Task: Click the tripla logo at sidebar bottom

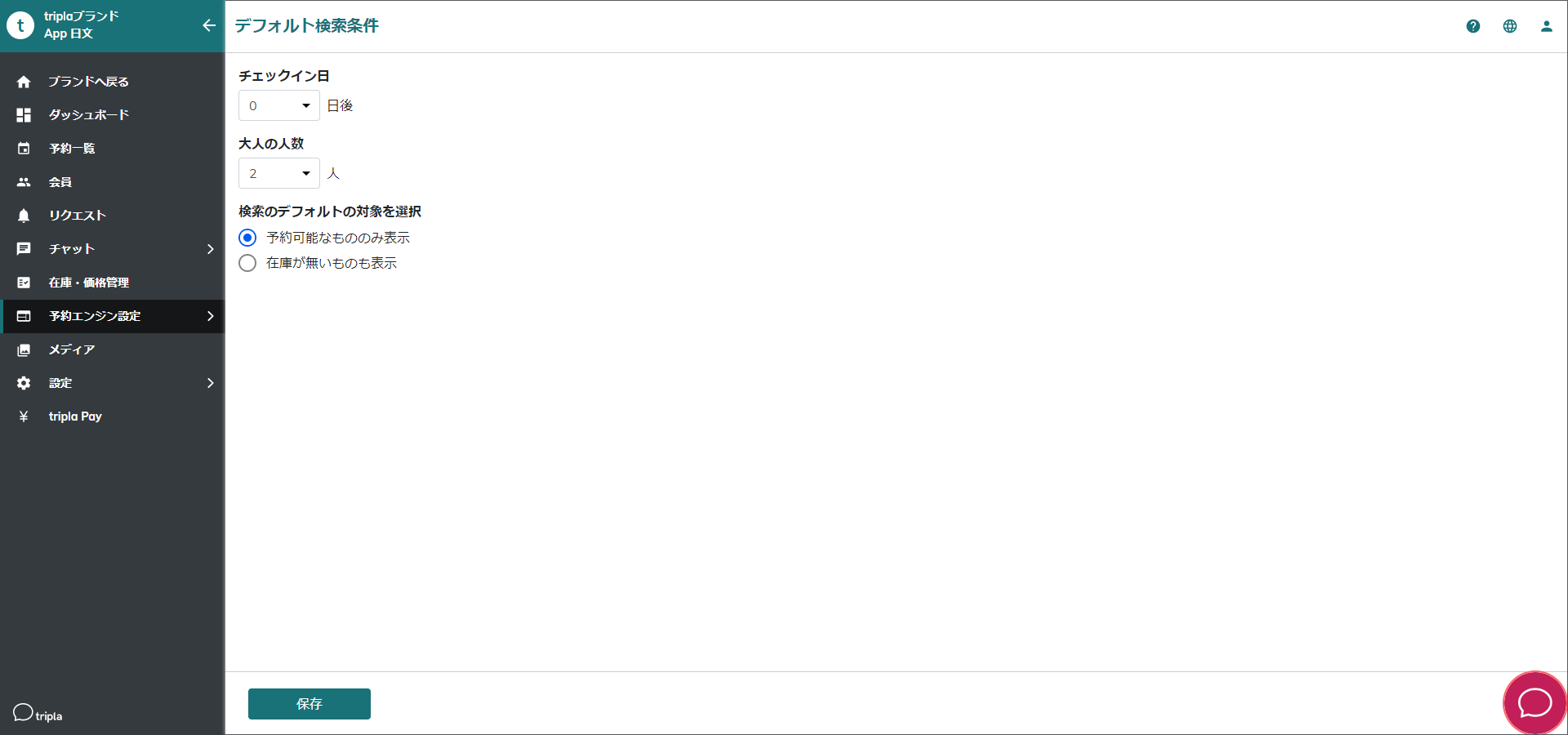Action: tap(38, 714)
